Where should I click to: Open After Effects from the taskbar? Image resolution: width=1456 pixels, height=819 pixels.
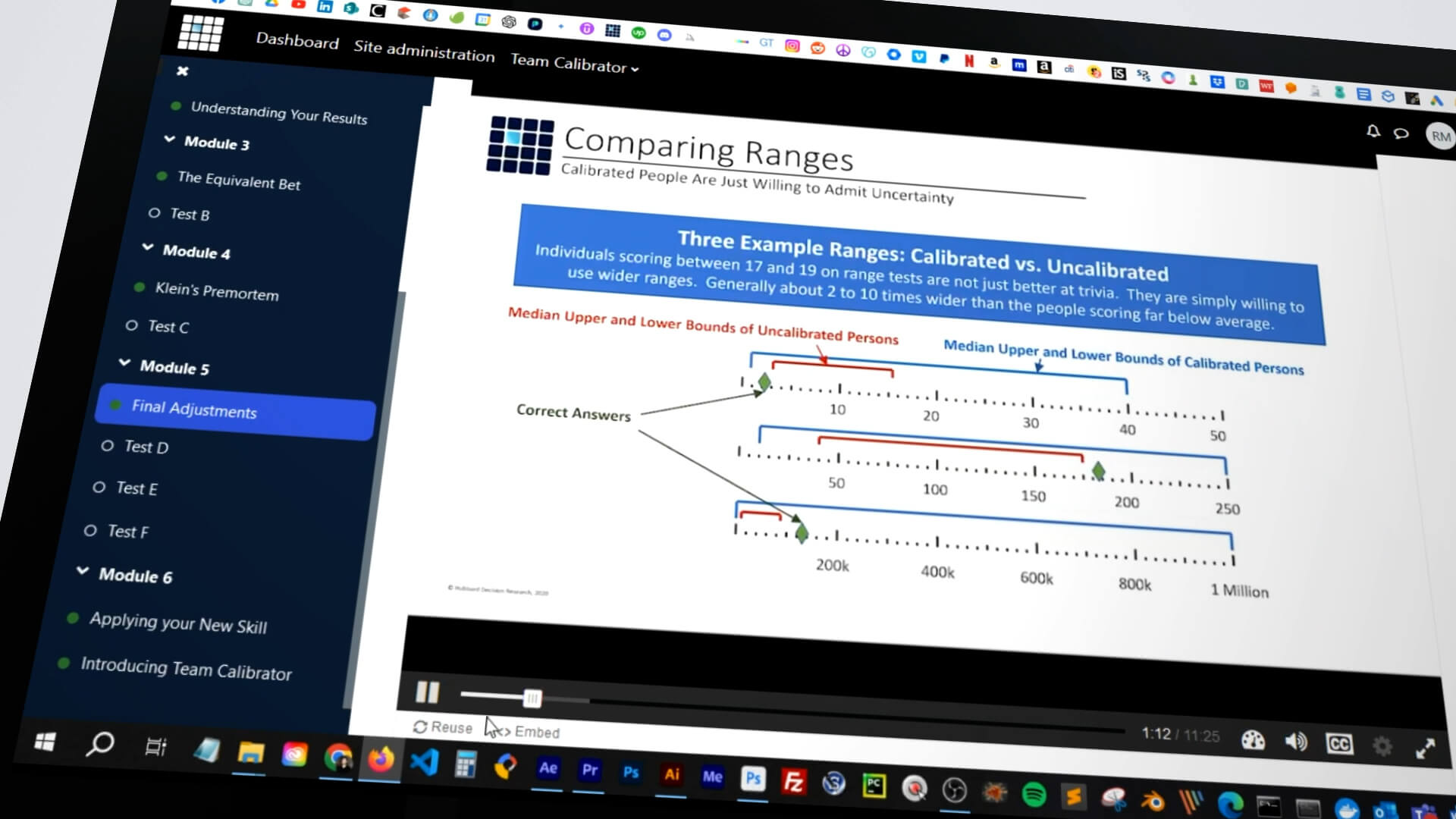[548, 768]
